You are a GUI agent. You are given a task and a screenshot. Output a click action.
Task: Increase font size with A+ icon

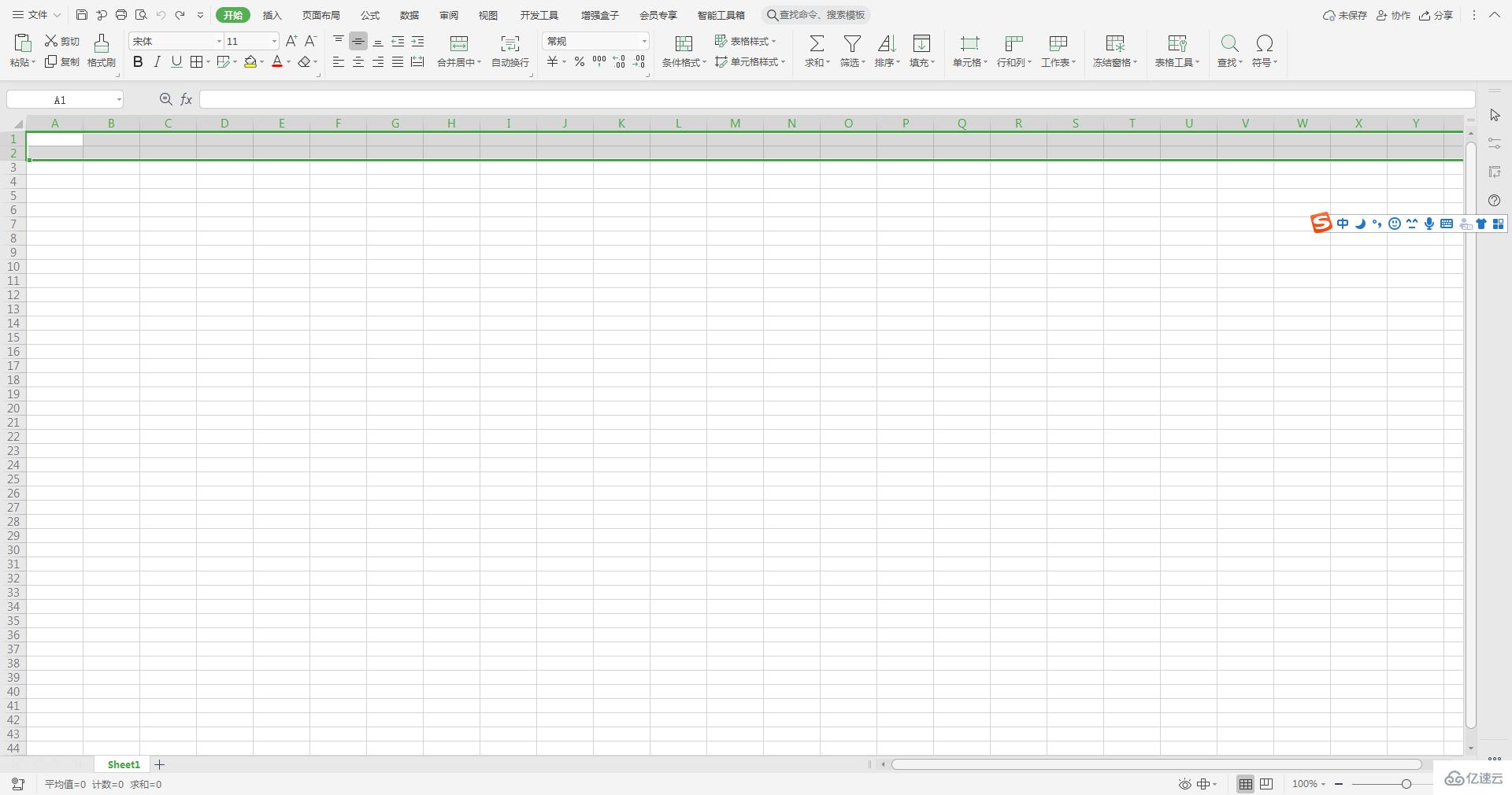pyautogui.click(x=291, y=41)
